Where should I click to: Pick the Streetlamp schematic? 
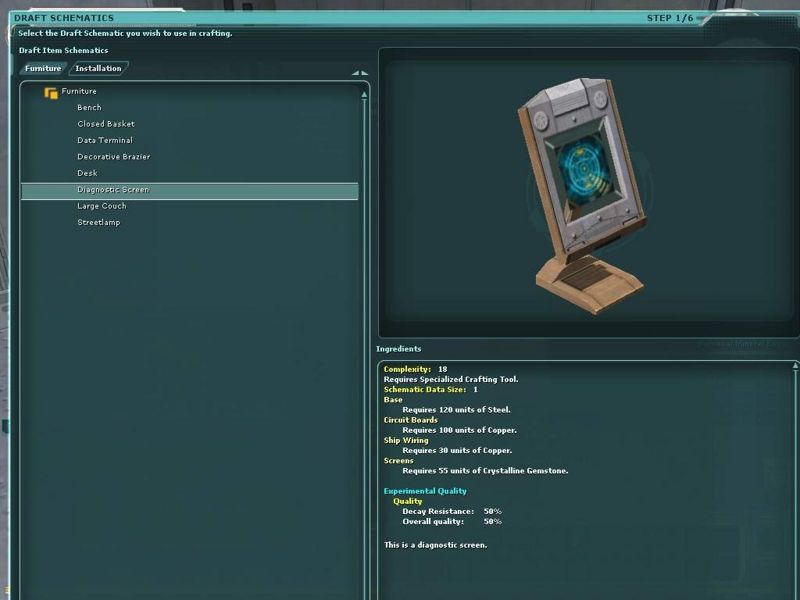point(98,223)
